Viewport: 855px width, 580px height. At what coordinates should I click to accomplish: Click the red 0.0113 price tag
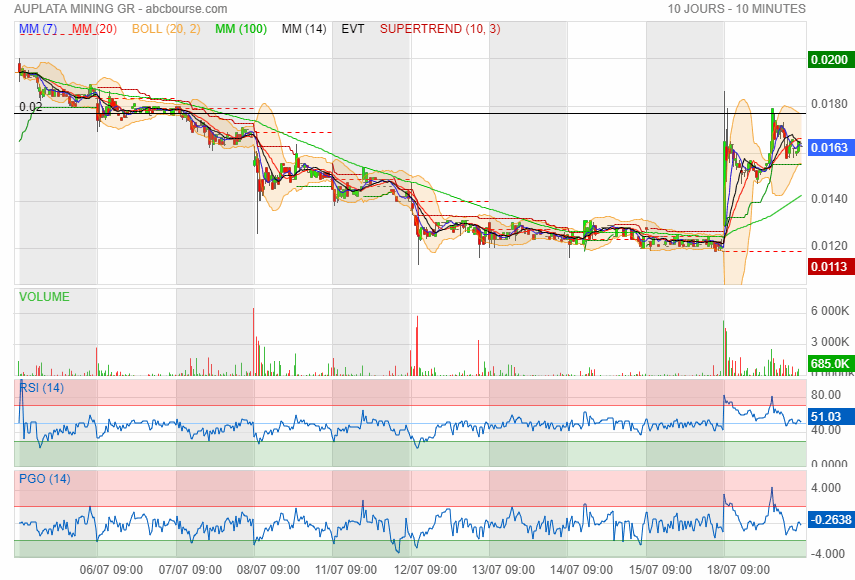tap(831, 267)
